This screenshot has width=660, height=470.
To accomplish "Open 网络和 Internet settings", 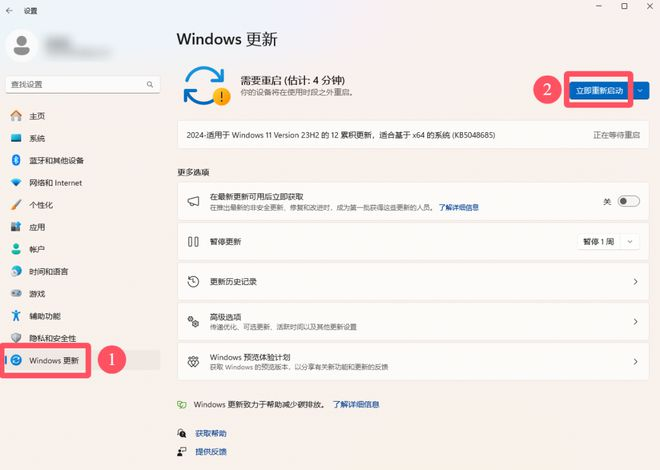I will (56, 183).
